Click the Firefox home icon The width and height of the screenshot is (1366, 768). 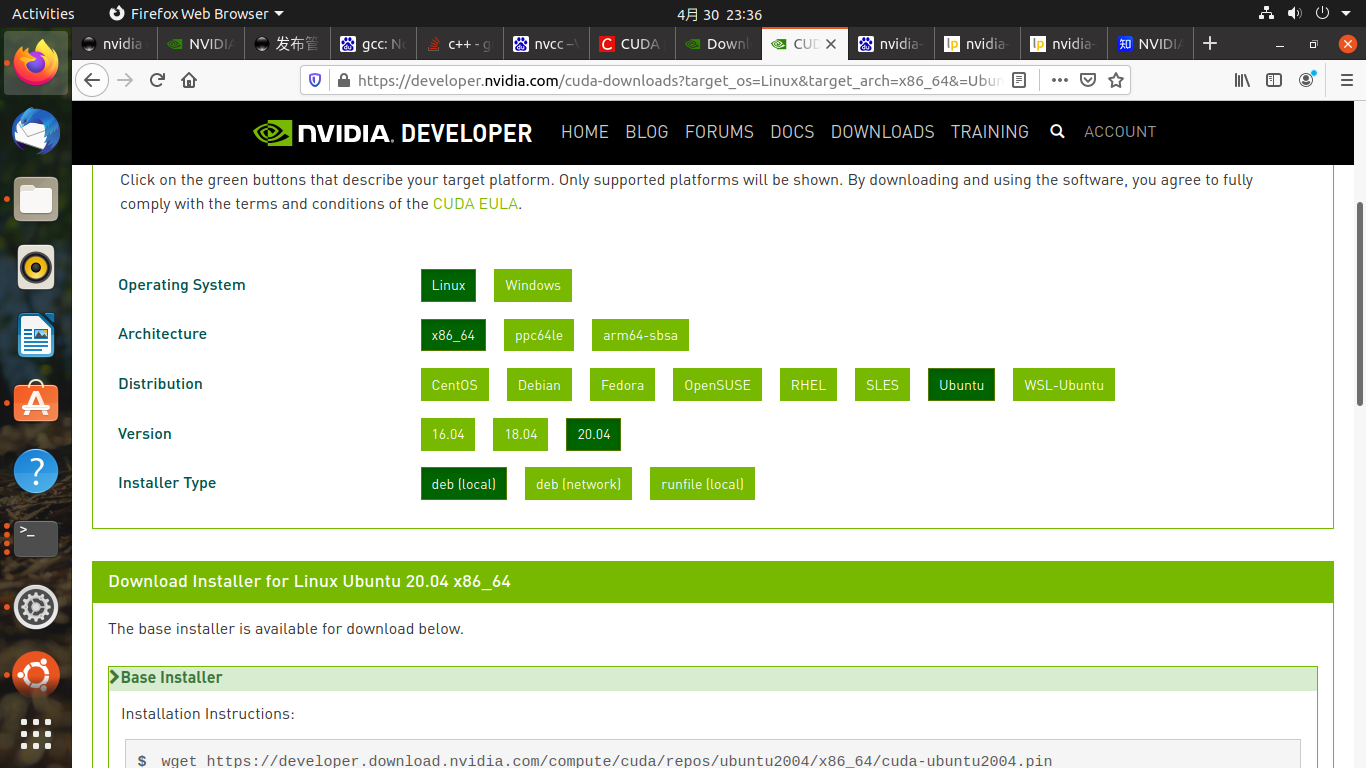(189, 81)
